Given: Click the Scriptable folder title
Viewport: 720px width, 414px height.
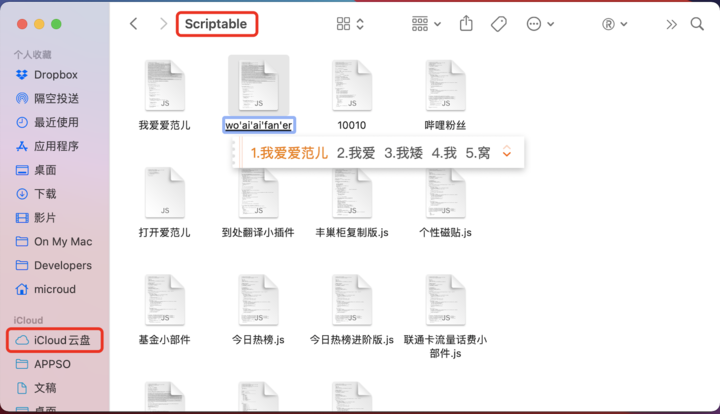Looking at the screenshot, I should click(216, 24).
